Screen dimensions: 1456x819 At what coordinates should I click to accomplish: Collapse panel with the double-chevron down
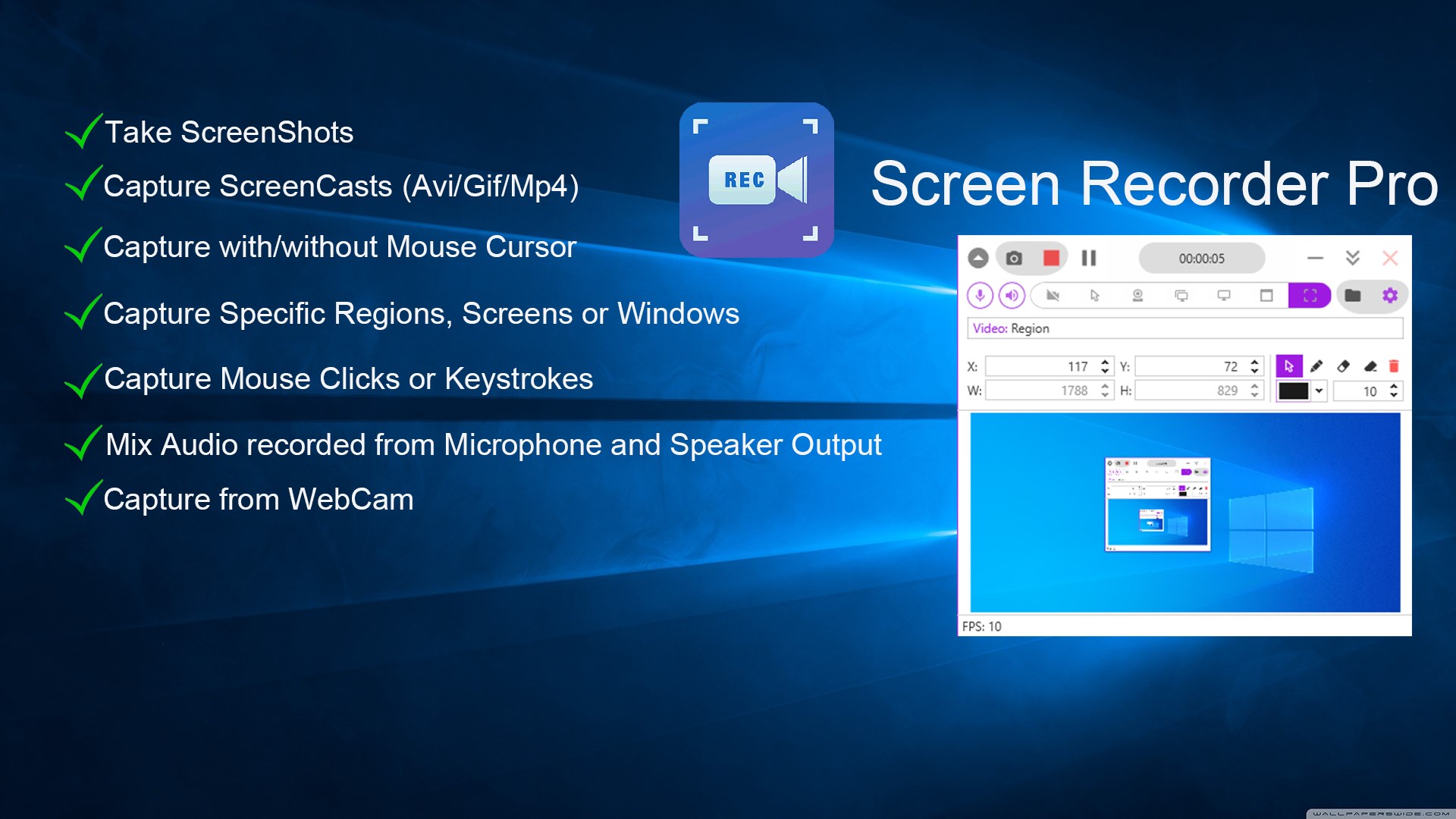click(x=1352, y=259)
